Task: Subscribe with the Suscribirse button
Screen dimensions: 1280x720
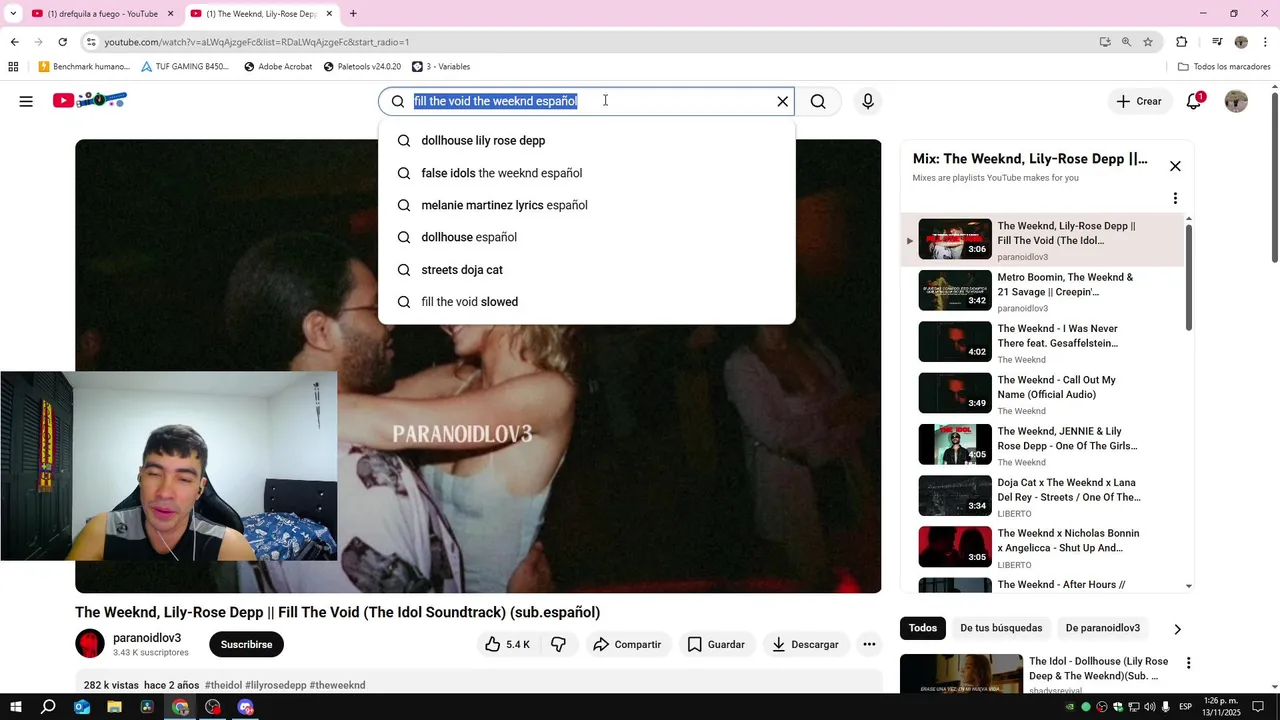Action: click(x=246, y=645)
